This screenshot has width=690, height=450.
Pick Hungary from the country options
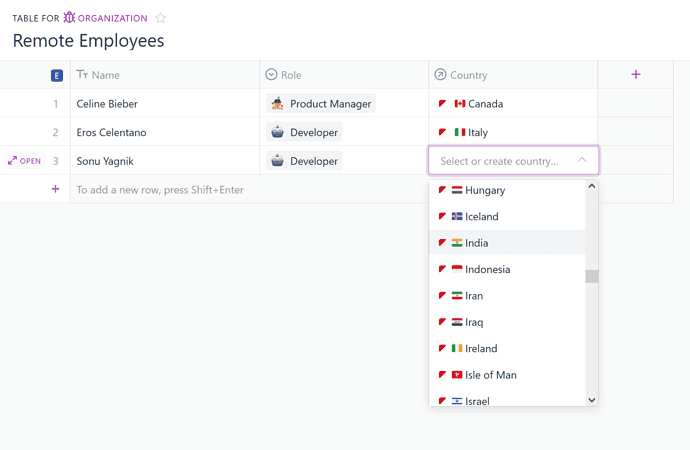pyautogui.click(x=484, y=190)
